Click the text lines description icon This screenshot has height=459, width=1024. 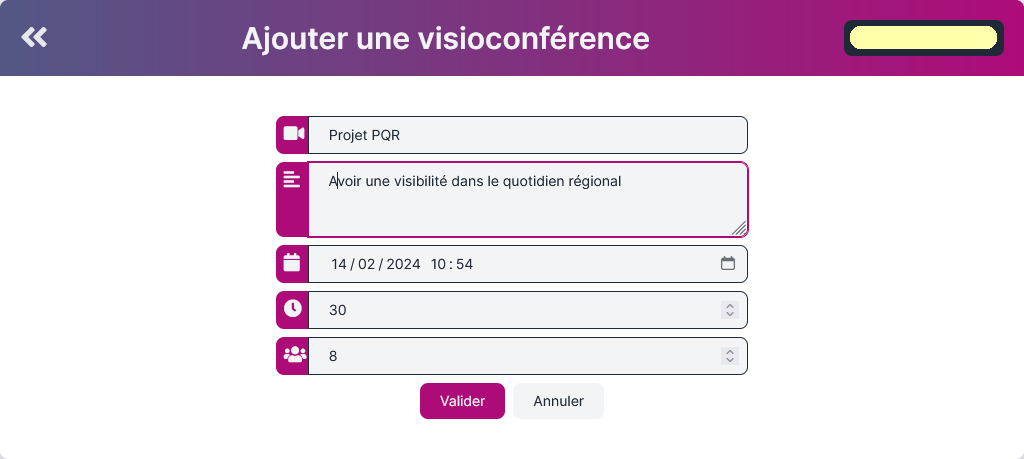point(292,179)
